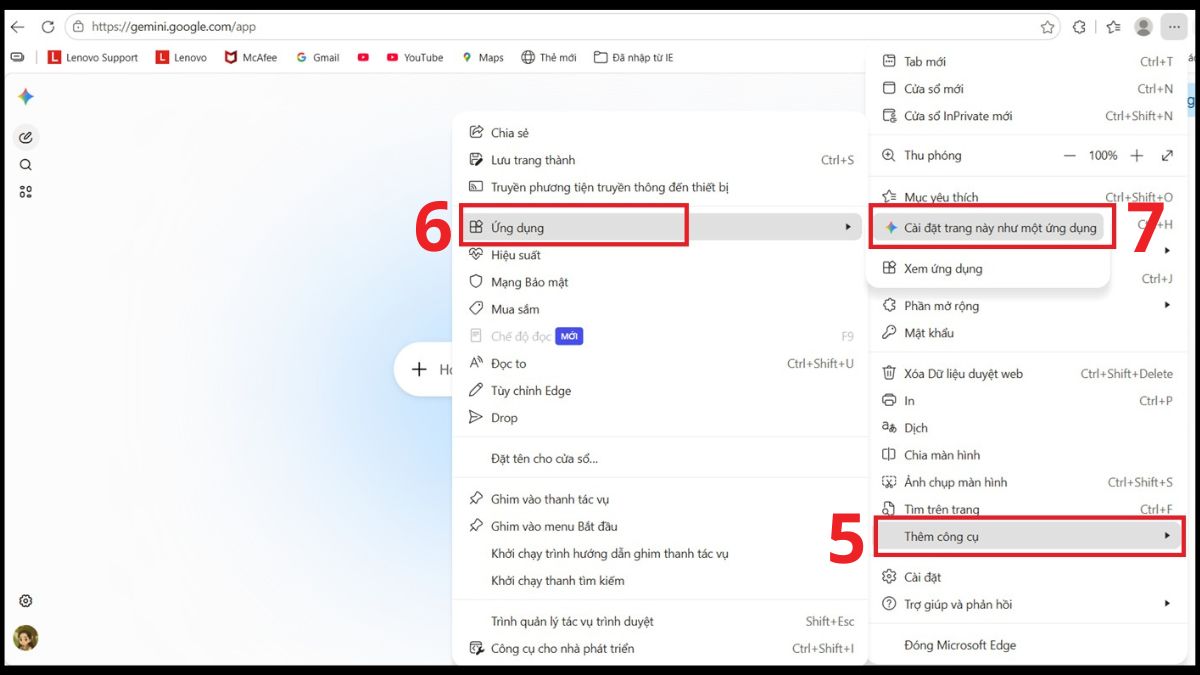Image resolution: width=1200 pixels, height=675 pixels.
Task: Click the star favorite icon in address bar
Action: [1047, 27]
